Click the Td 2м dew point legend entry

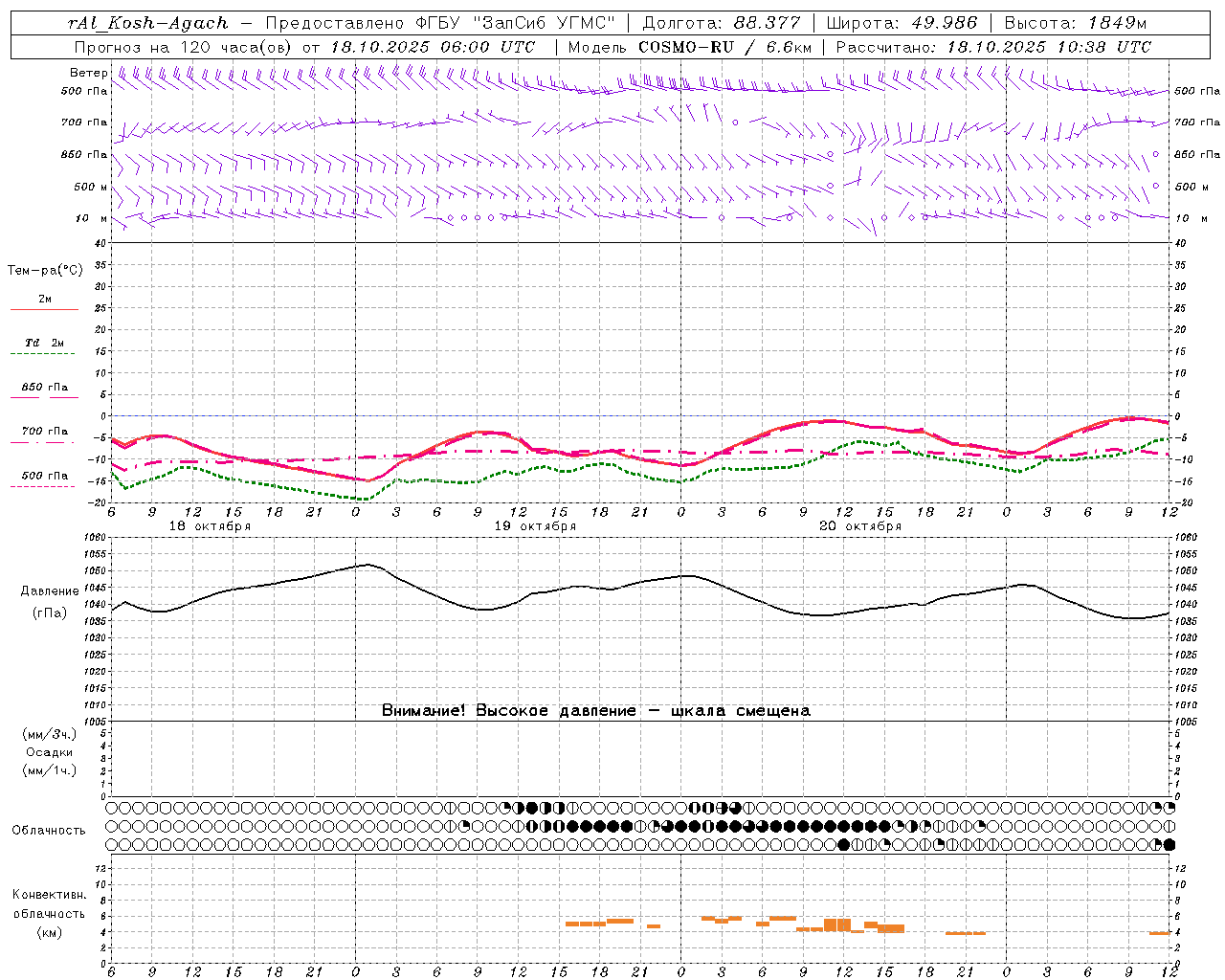pyautogui.click(x=44, y=343)
